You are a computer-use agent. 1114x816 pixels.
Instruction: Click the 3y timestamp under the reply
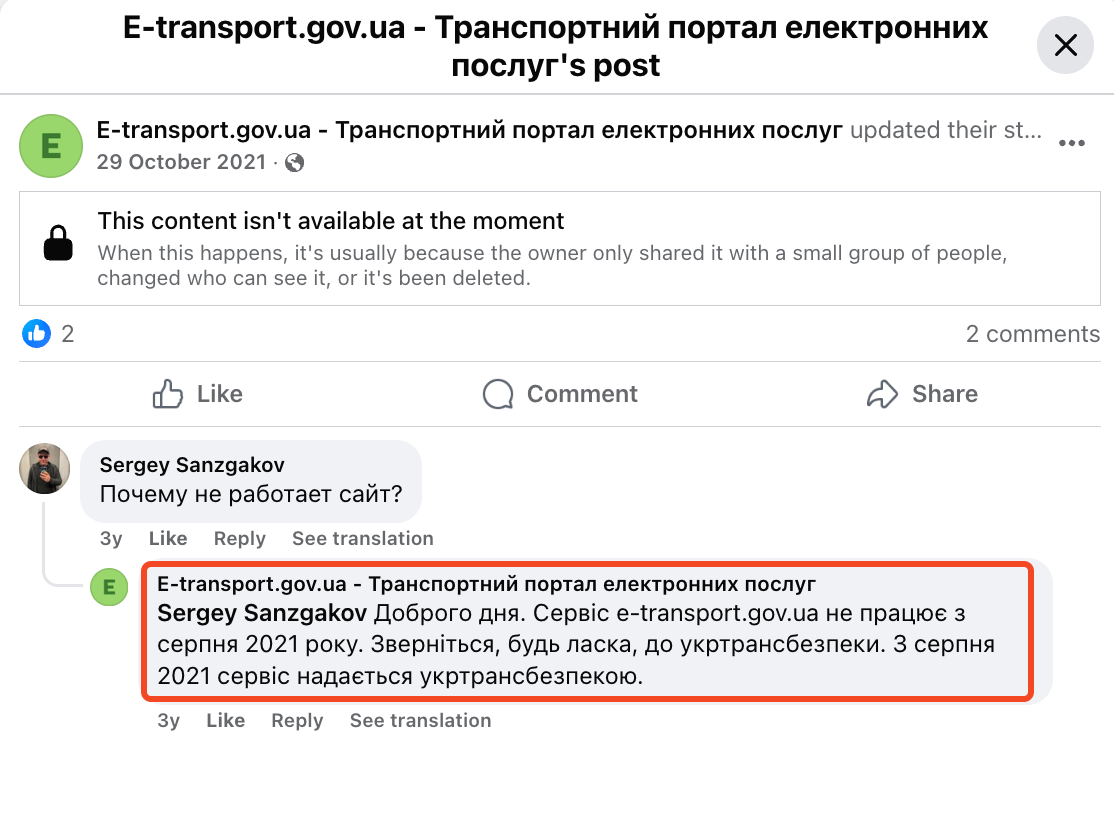click(167, 720)
